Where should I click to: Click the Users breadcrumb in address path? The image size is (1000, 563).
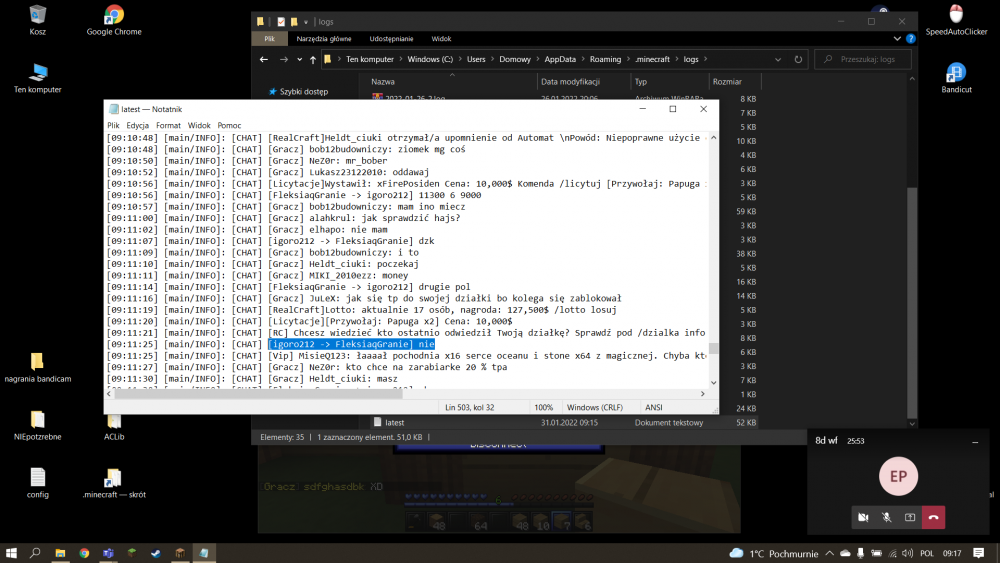coord(476,60)
